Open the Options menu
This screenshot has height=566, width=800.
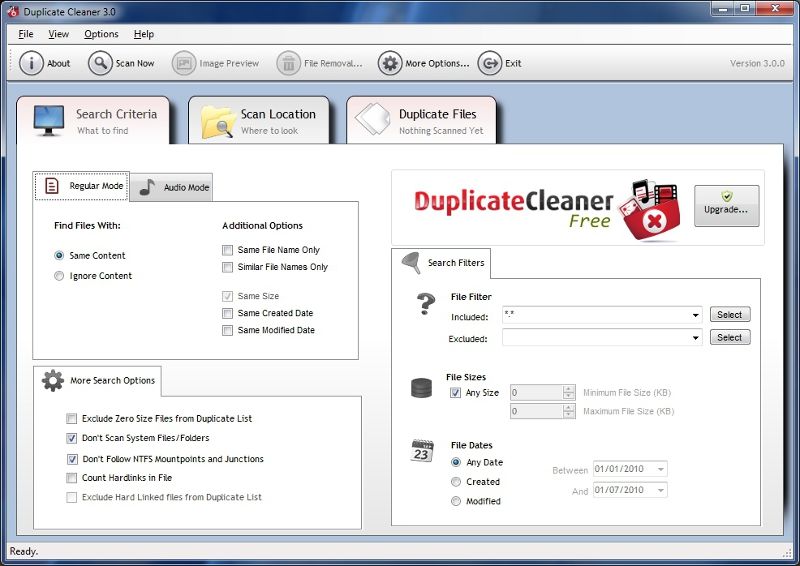[x=101, y=34]
